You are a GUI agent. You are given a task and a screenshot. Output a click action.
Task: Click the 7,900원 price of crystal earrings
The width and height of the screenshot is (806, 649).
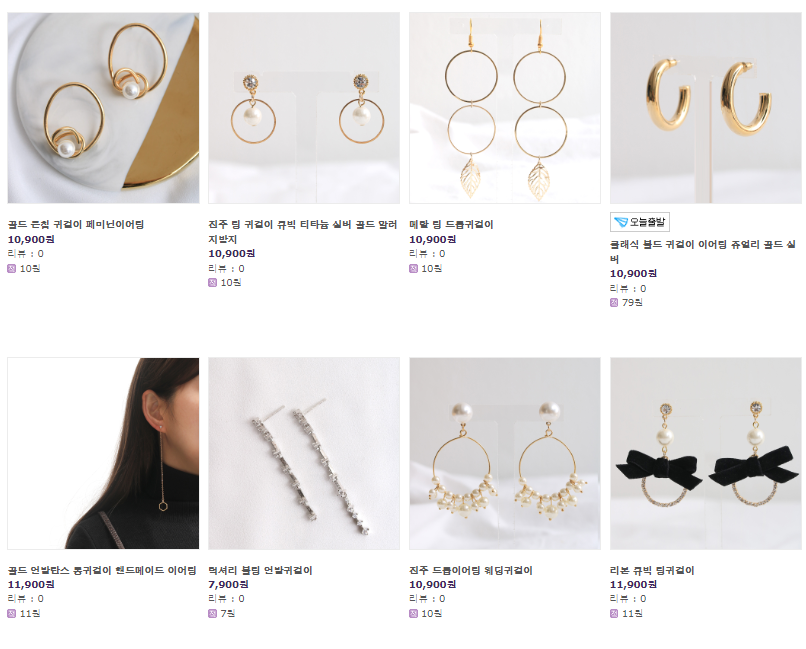(x=228, y=585)
